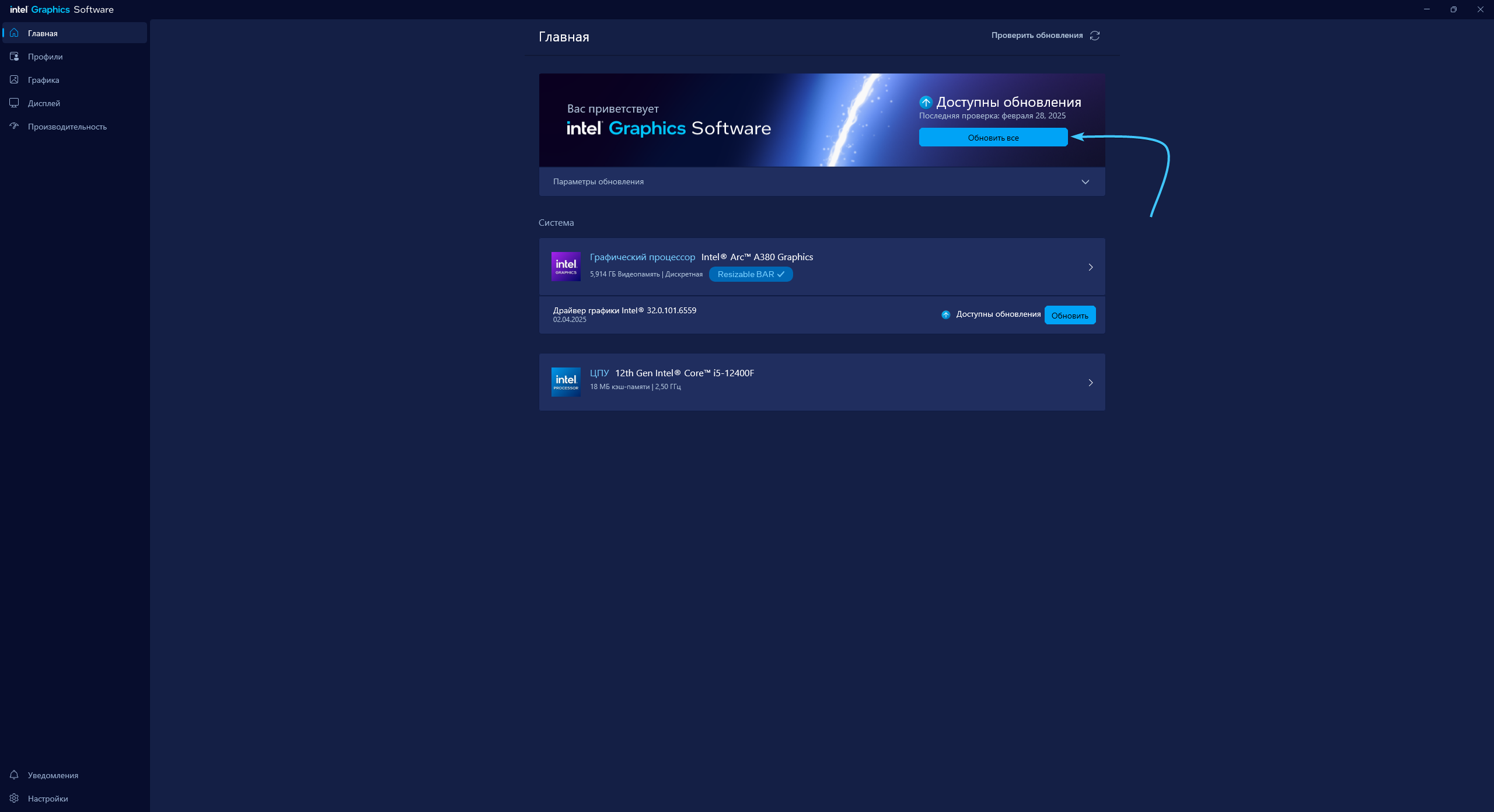
Task: Click the Intel Graphics Software title bar logo
Action: tap(62, 9)
